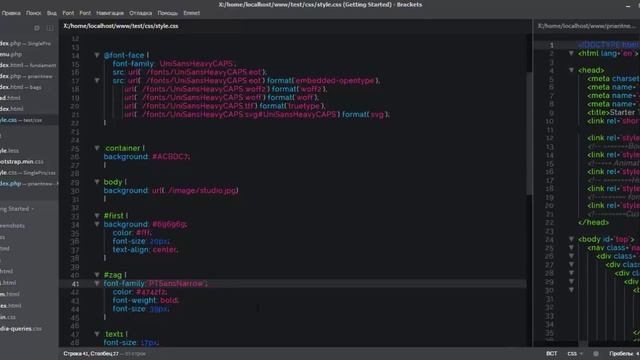This screenshot has width=640, height=360.
Task: Collapse the src declaration fold on line 17
Action: (x=97, y=80)
